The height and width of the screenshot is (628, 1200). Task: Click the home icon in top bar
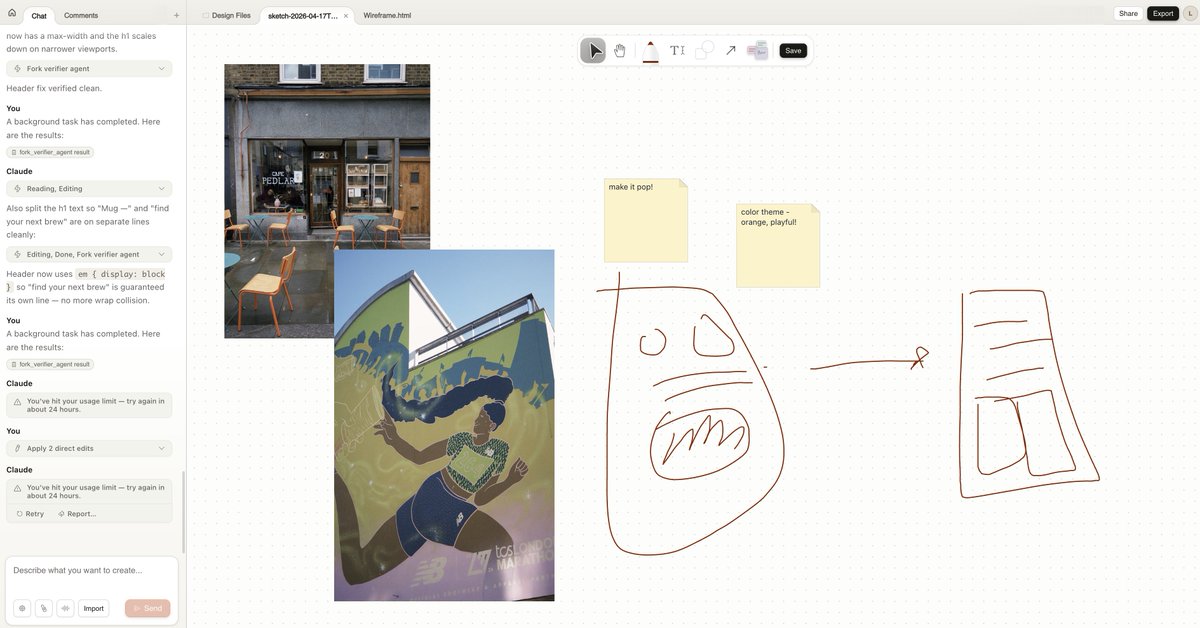(12, 14)
